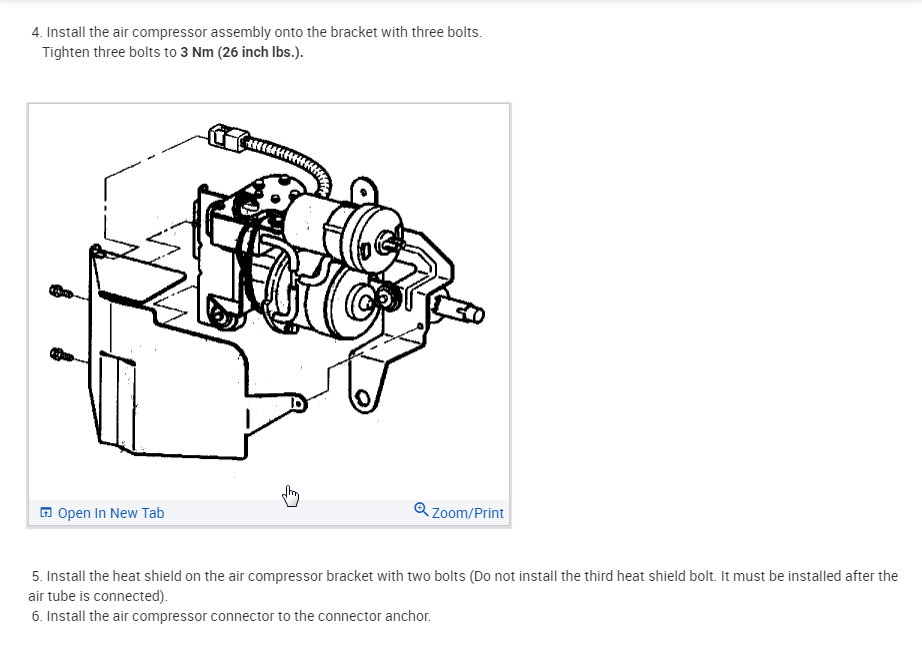The image size is (922, 656).
Task: Click the electrical connector plug atop diagram
Action: 227,138
